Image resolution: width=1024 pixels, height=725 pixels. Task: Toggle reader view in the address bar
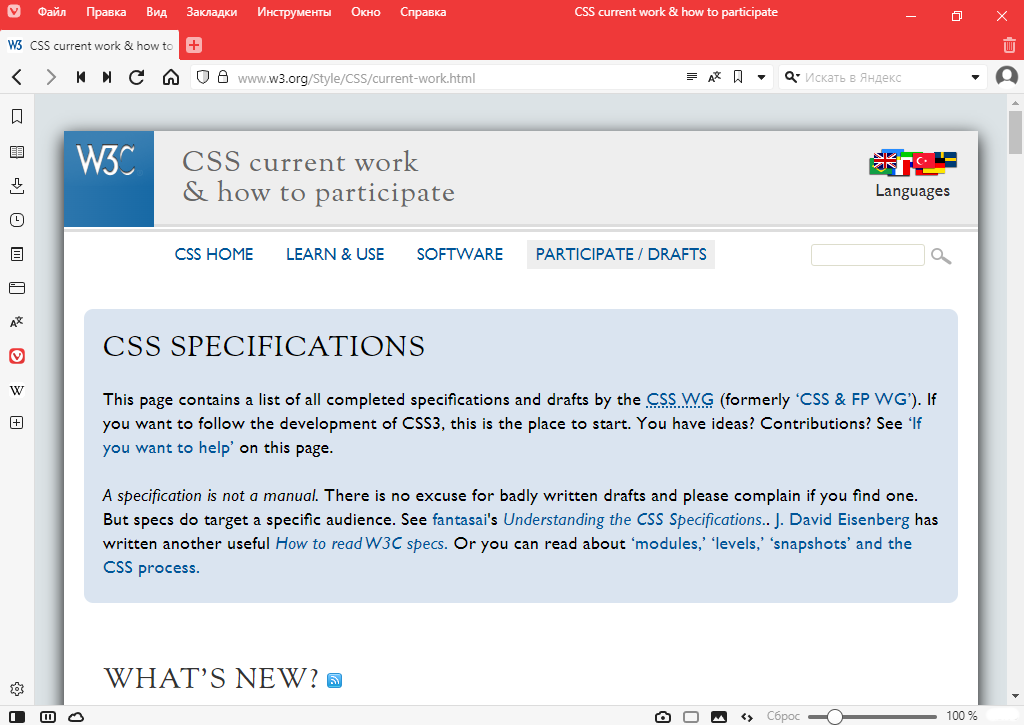692,77
